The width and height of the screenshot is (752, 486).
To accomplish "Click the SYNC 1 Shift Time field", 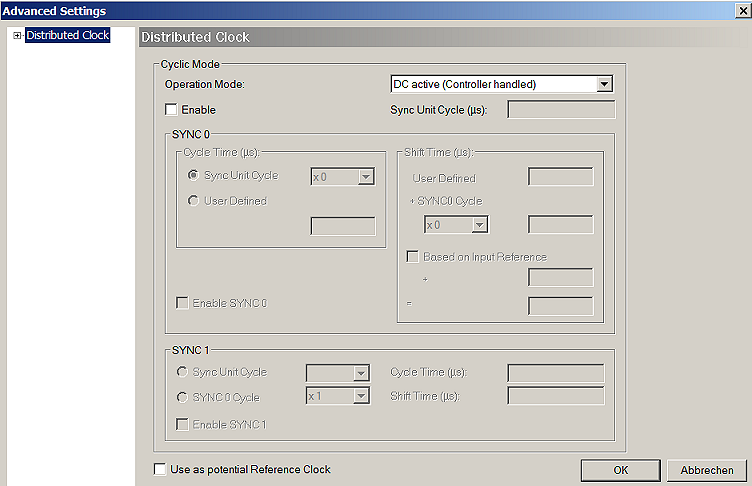I will (556, 396).
